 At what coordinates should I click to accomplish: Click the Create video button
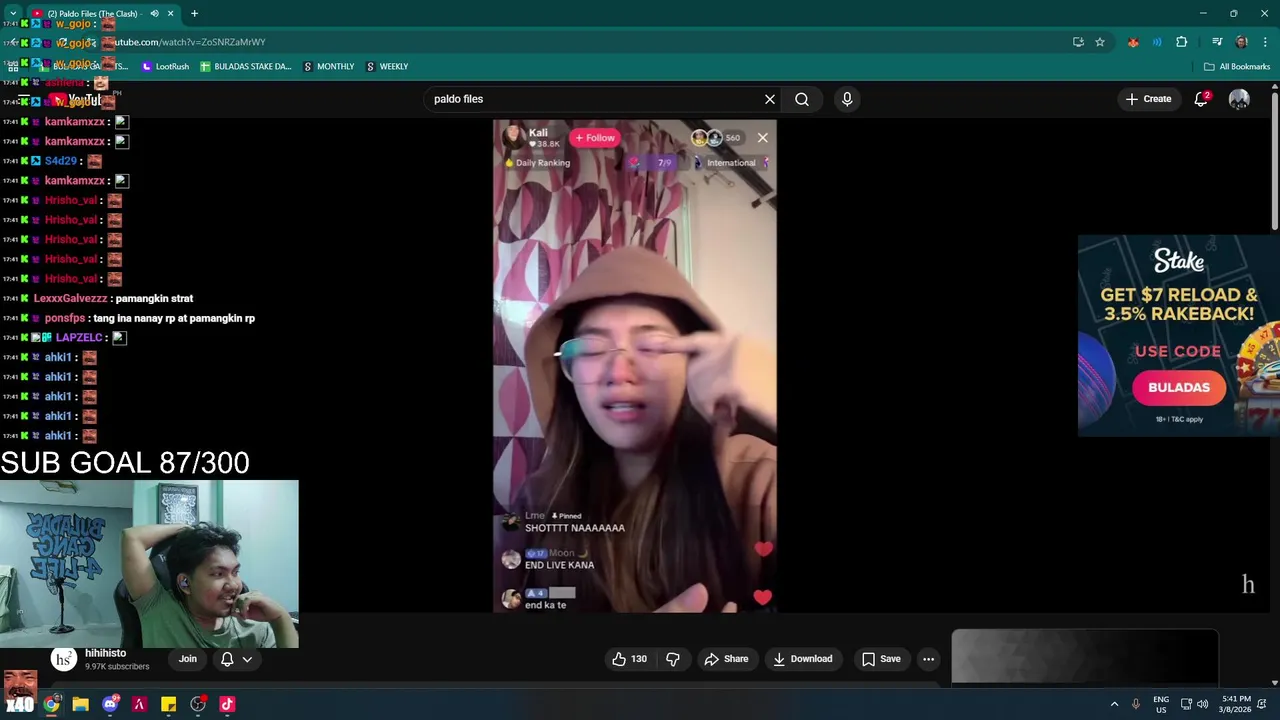pyautogui.click(x=1148, y=99)
